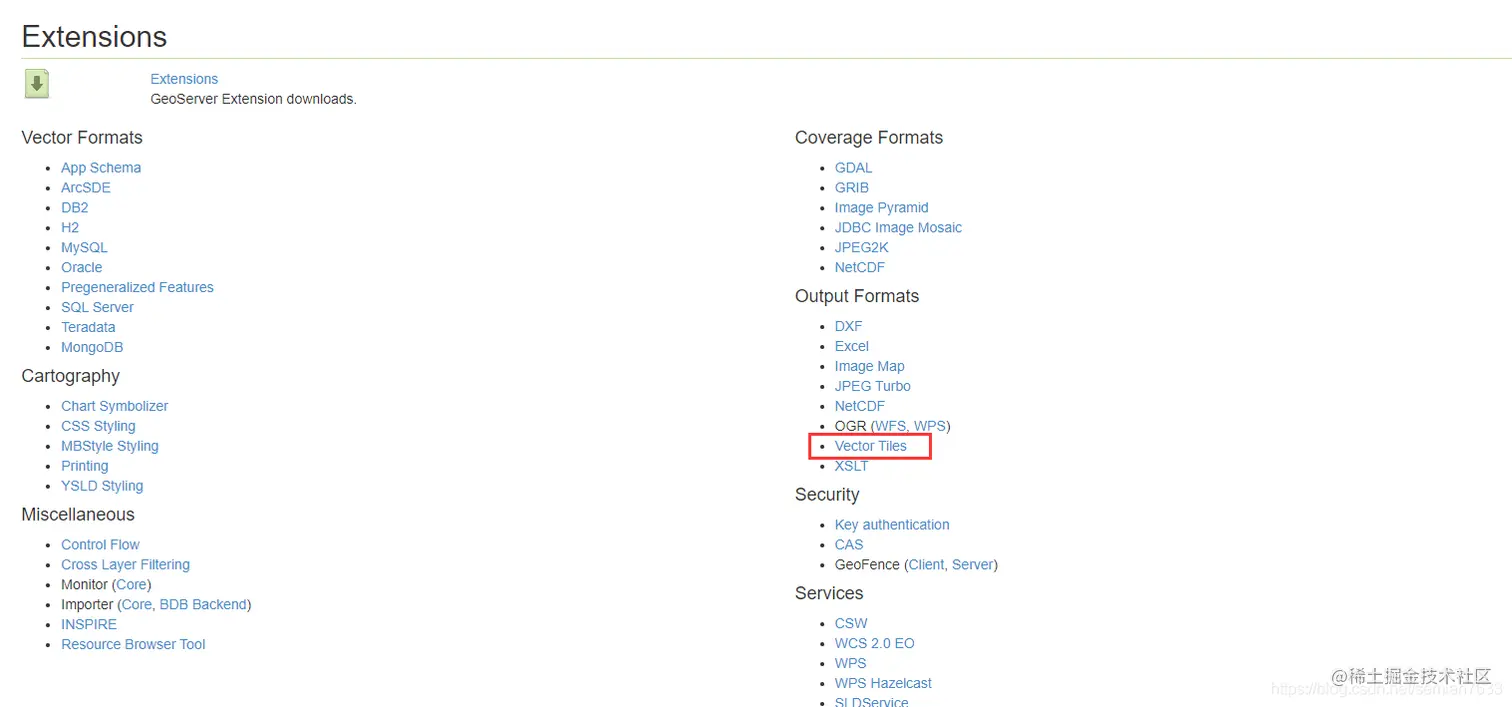This screenshot has width=1512, height=707.
Task: Select 'GeoServer Extension downloads.' description text
Action: pos(253,99)
